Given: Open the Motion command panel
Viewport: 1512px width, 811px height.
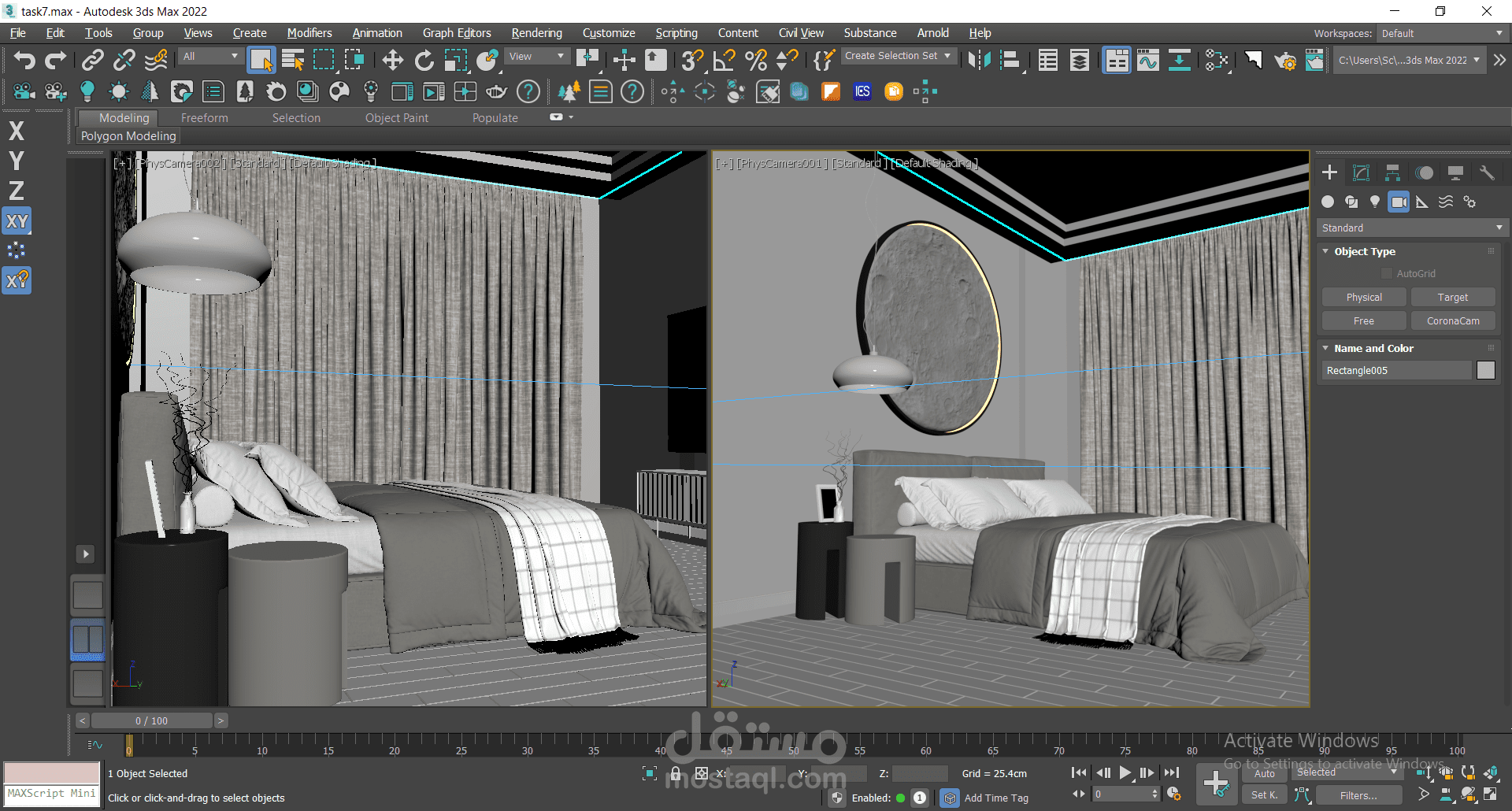Looking at the screenshot, I should [1424, 173].
